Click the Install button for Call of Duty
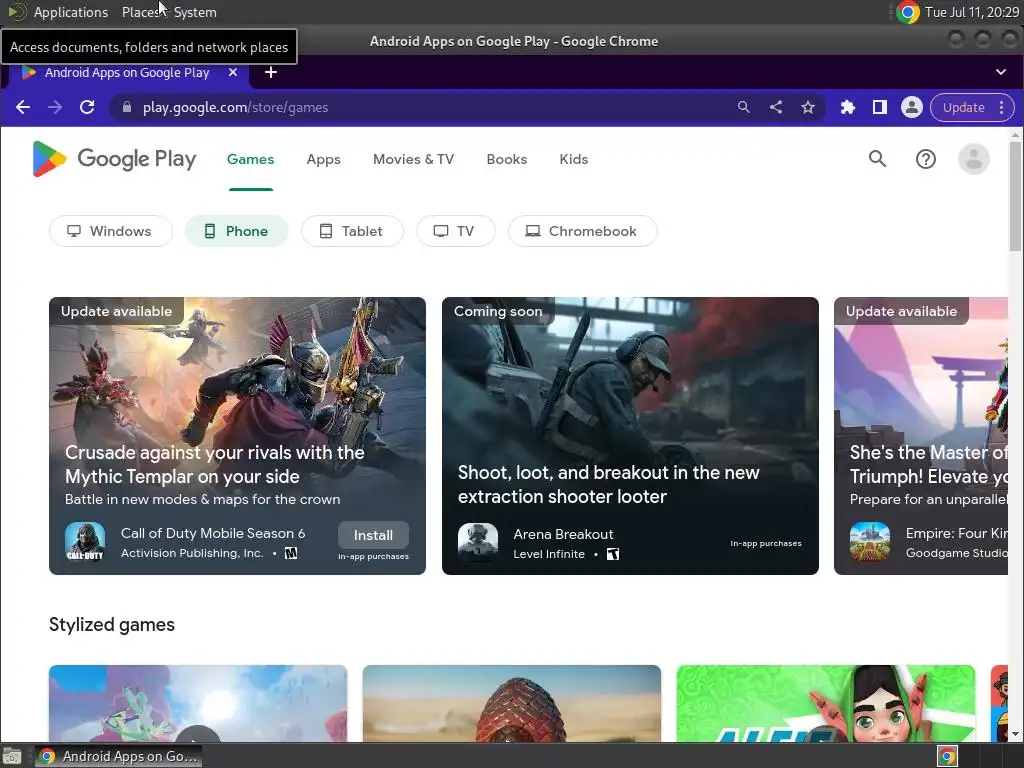1024x768 pixels. click(x=374, y=535)
